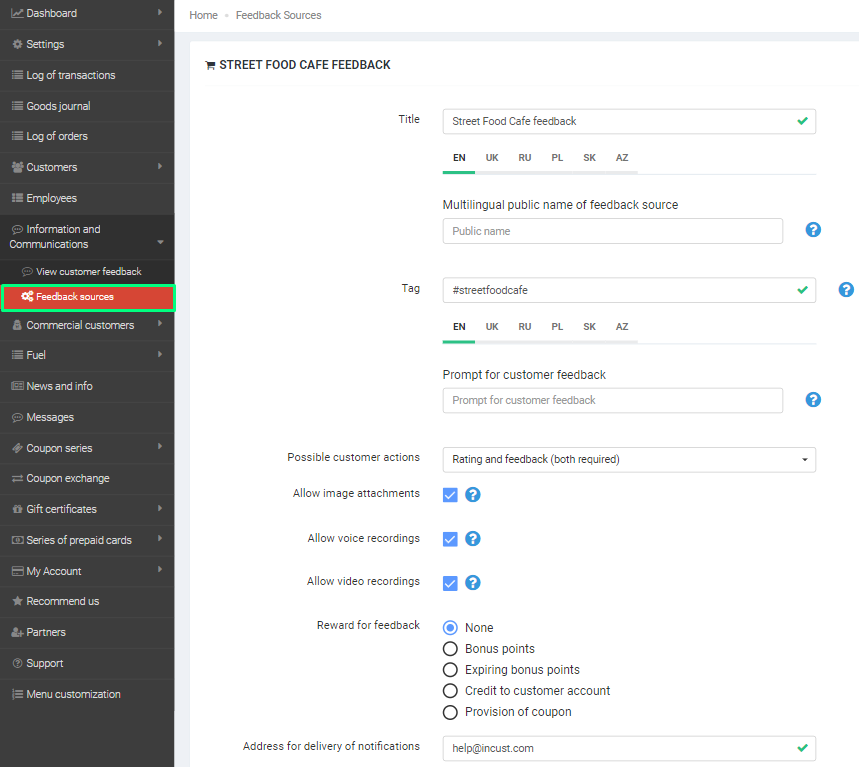Collapse Information and Communications section
The image size is (859, 767).
87,236
